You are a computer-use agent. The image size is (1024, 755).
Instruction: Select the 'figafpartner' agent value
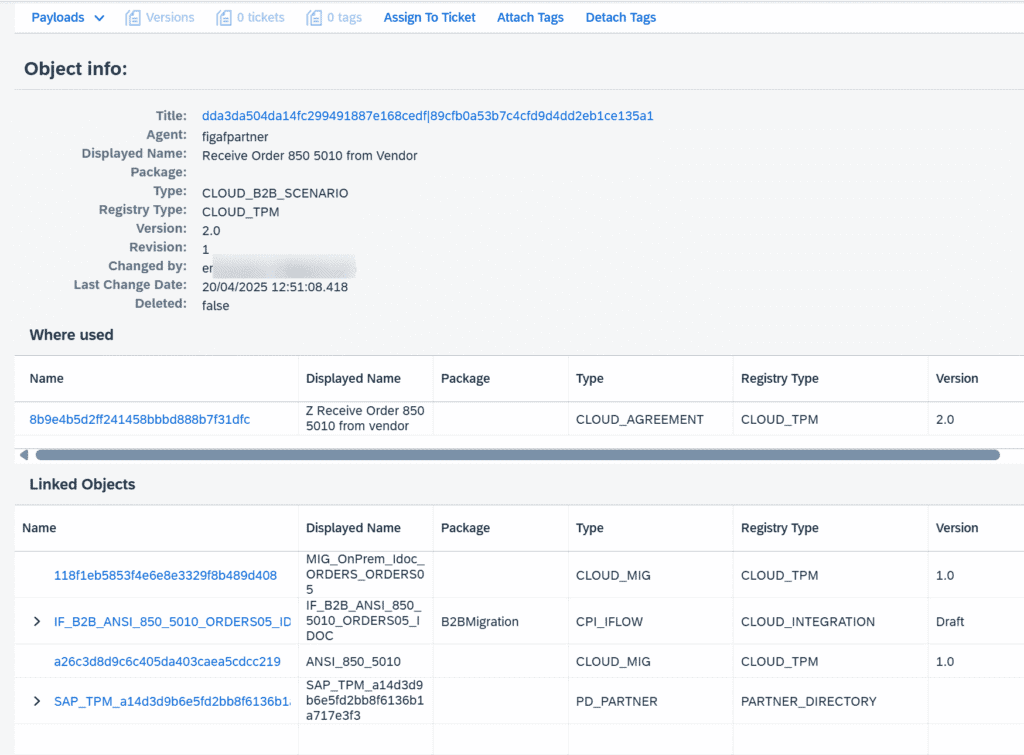click(x=234, y=137)
